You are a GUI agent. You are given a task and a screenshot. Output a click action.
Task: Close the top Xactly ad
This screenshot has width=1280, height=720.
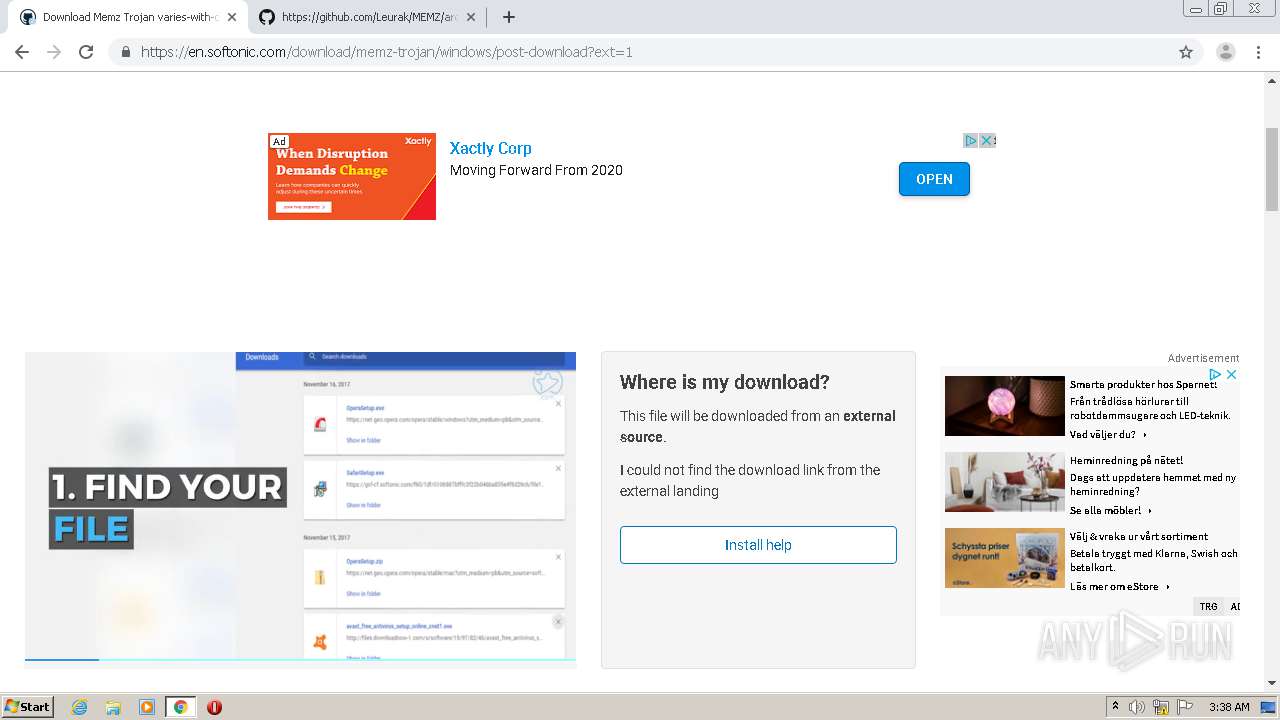pos(986,141)
